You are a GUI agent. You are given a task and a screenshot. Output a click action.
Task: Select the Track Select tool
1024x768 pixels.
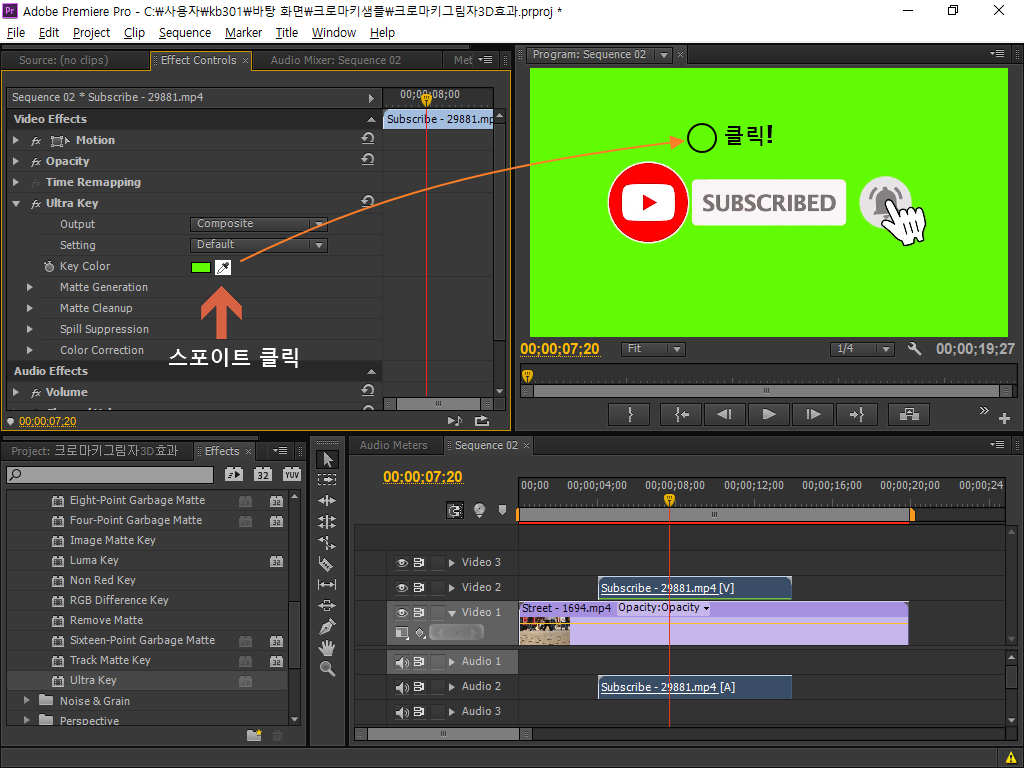(327, 479)
